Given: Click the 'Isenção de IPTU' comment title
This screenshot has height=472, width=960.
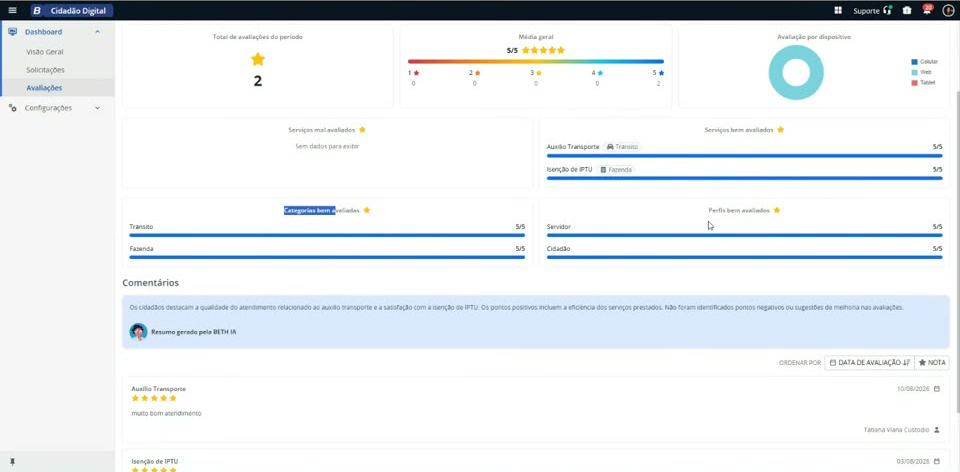Looking at the screenshot, I should 155,461.
